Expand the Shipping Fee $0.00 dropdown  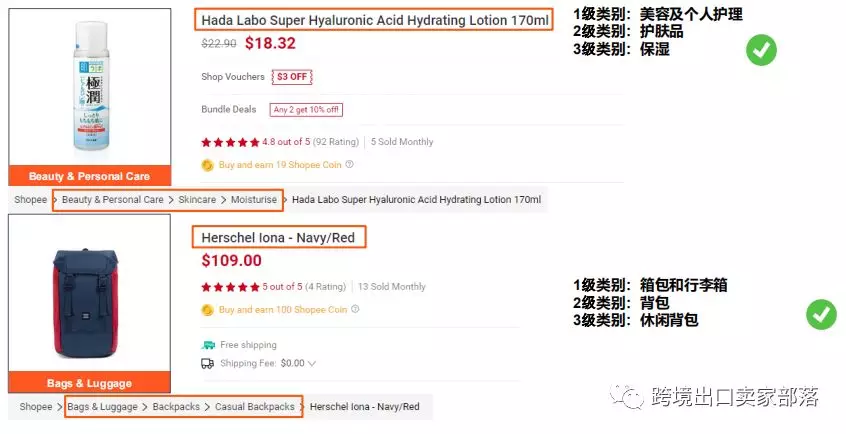[312, 364]
